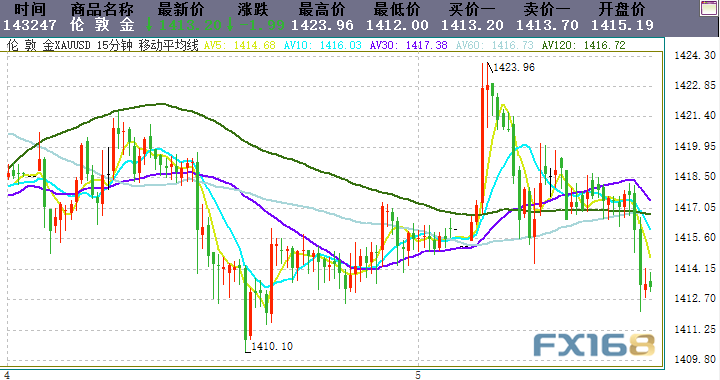
Task: Click the window icon in top-right corner
Action: pos(710,8)
